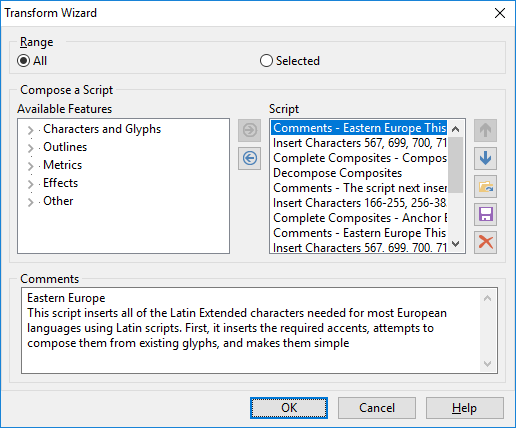
Task: Expand the Outlines feature category
Action: 30,148
